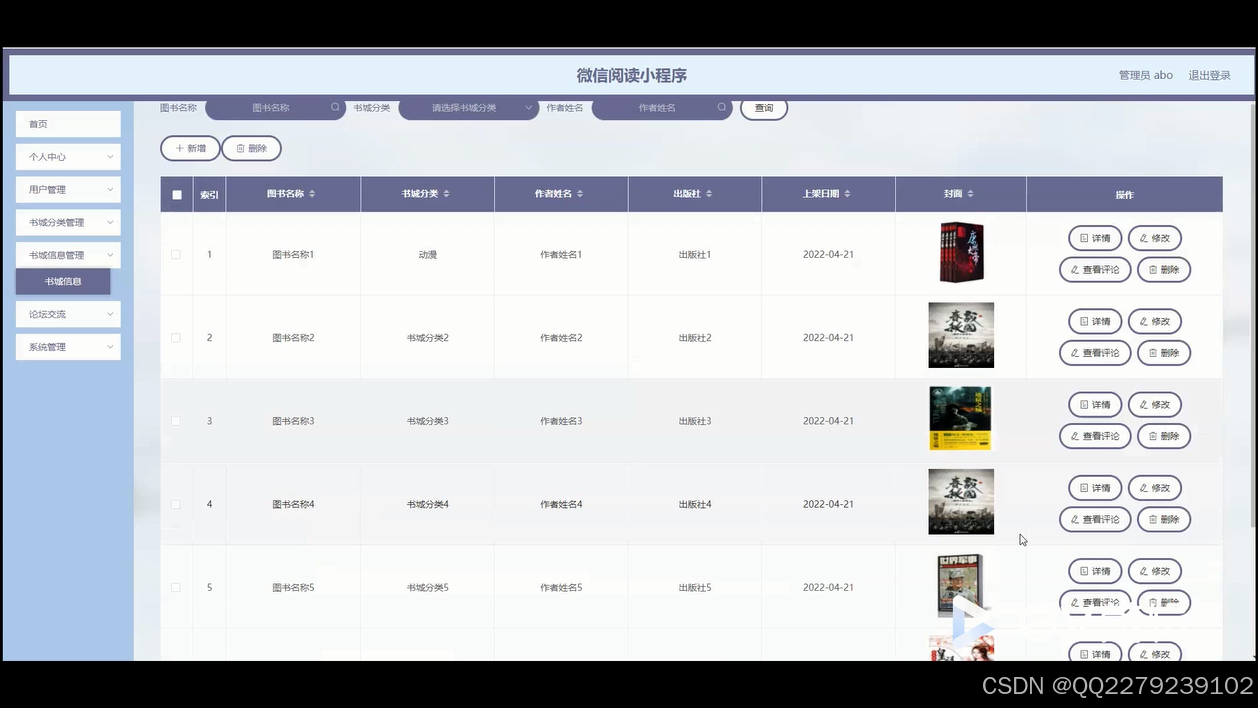Click the plus icon on the 新增 button

[x=178, y=148]
